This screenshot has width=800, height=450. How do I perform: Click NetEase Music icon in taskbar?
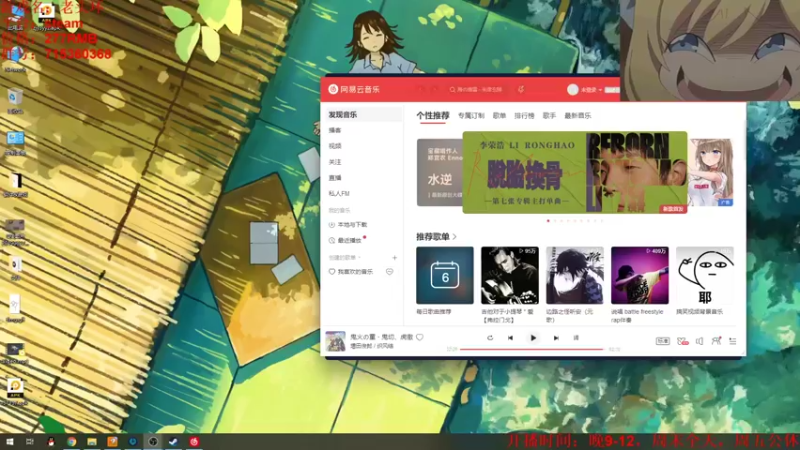coord(194,442)
